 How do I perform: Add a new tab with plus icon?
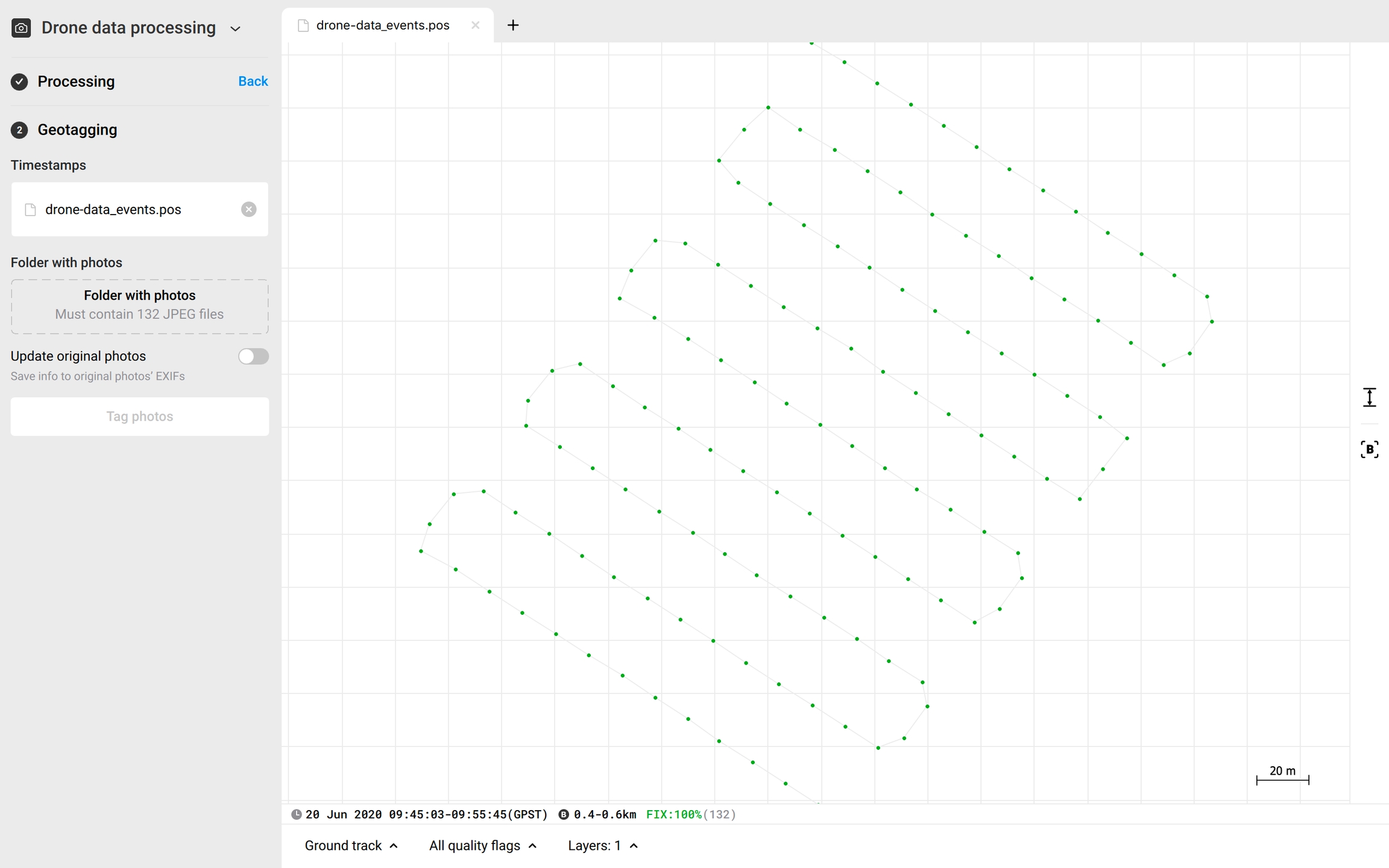point(513,25)
